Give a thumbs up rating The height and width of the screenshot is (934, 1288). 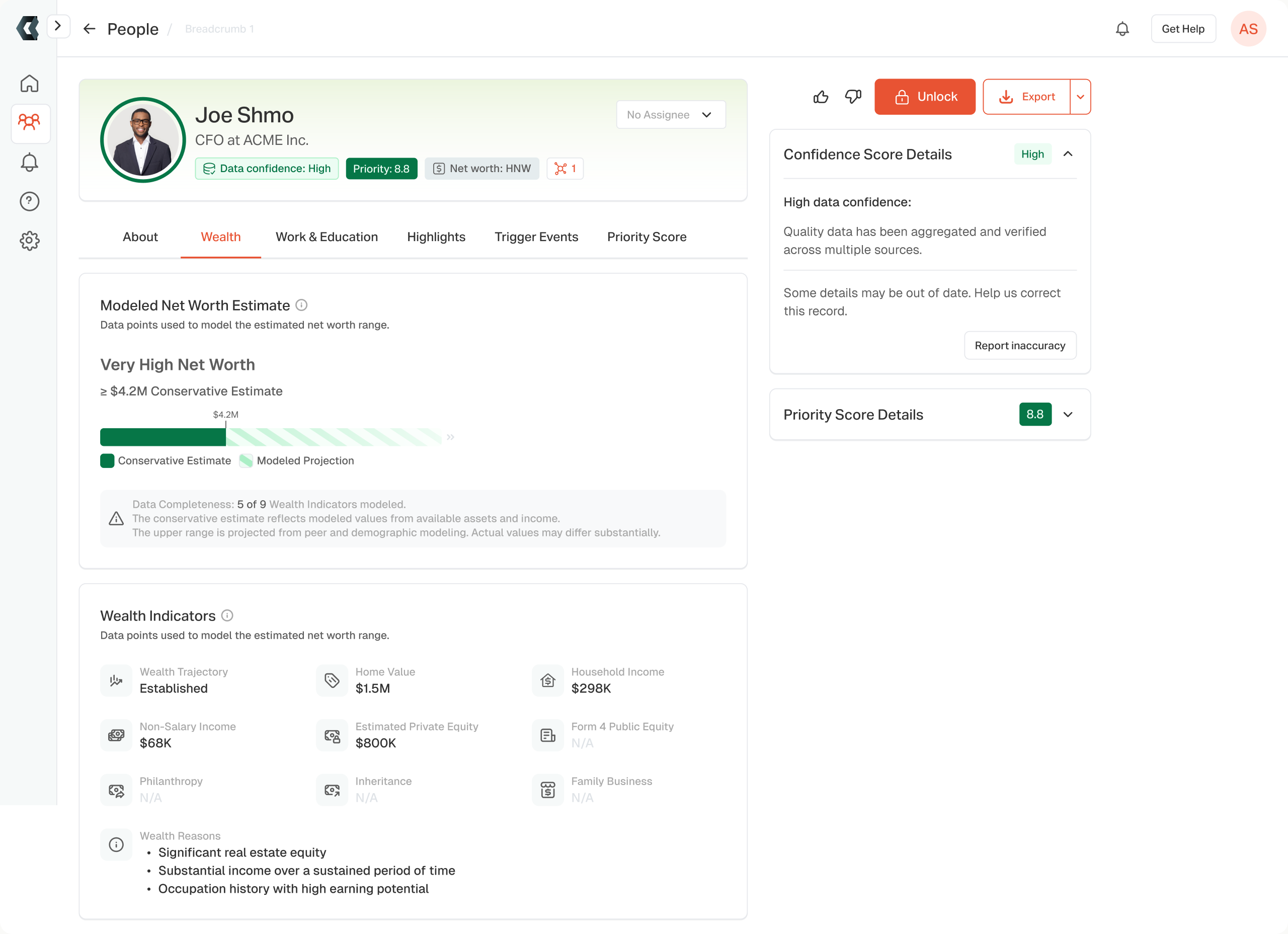821,97
